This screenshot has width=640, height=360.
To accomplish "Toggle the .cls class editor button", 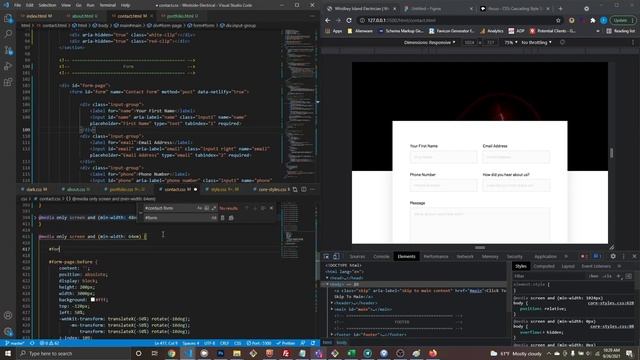I will tap(607, 276).
